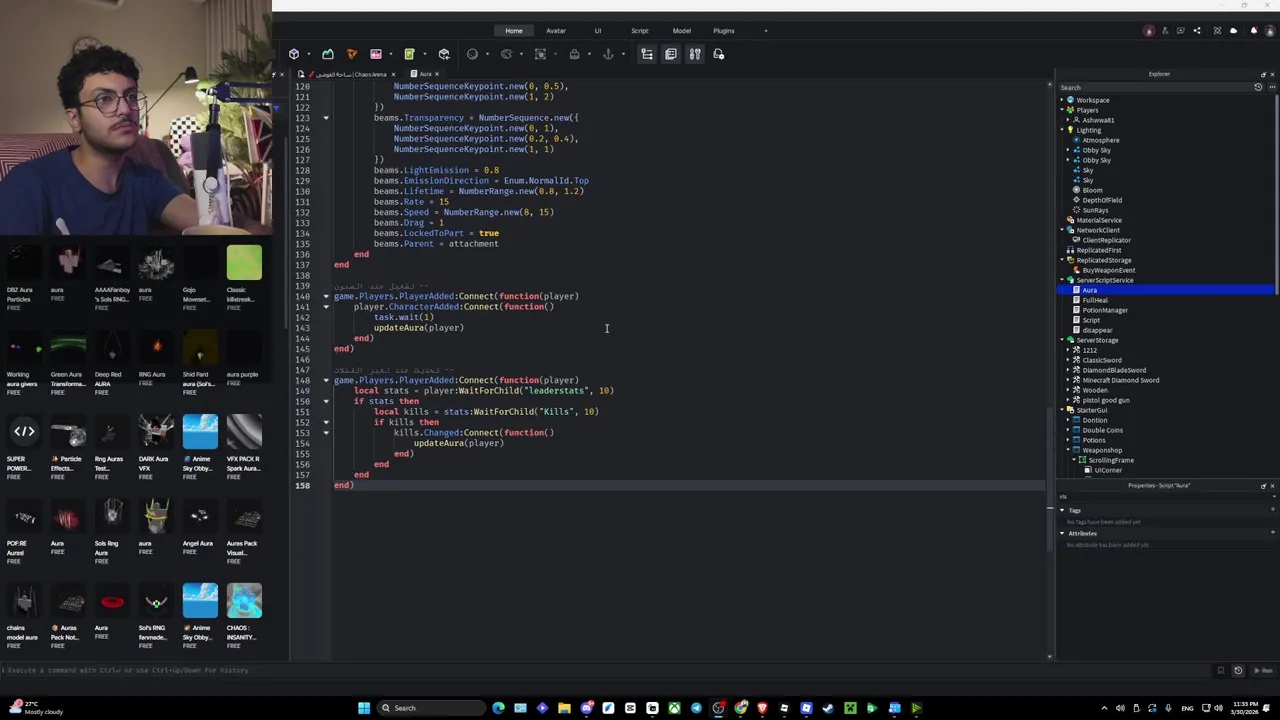The width and height of the screenshot is (1280, 720).
Task: Collapse the Weaponshop node in Explorer
Action: pos(1068,450)
